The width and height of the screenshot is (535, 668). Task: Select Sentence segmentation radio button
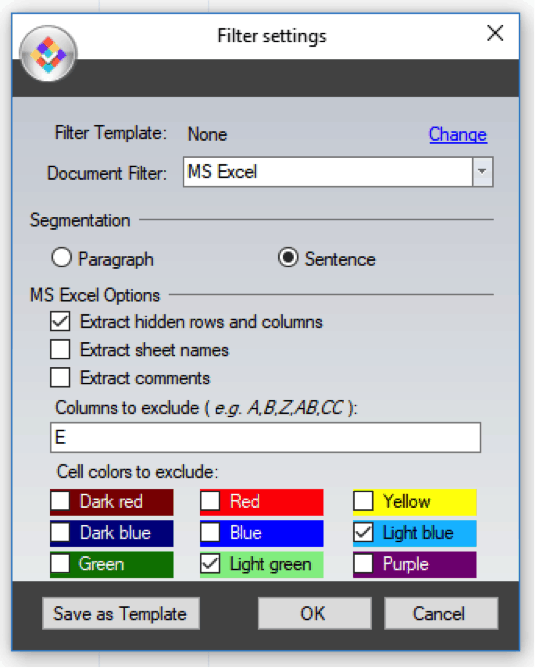tap(288, 258)
